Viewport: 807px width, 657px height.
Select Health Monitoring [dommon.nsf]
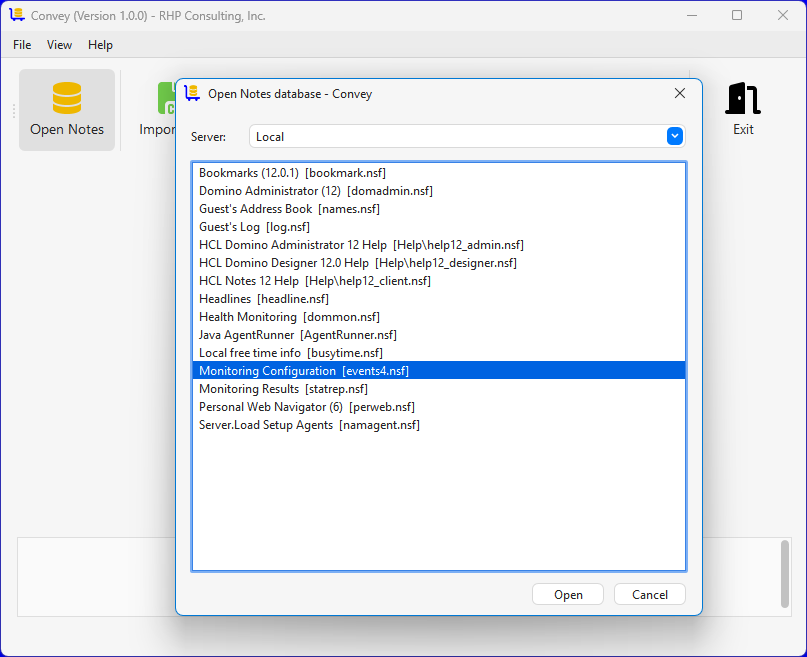point(439,317)
